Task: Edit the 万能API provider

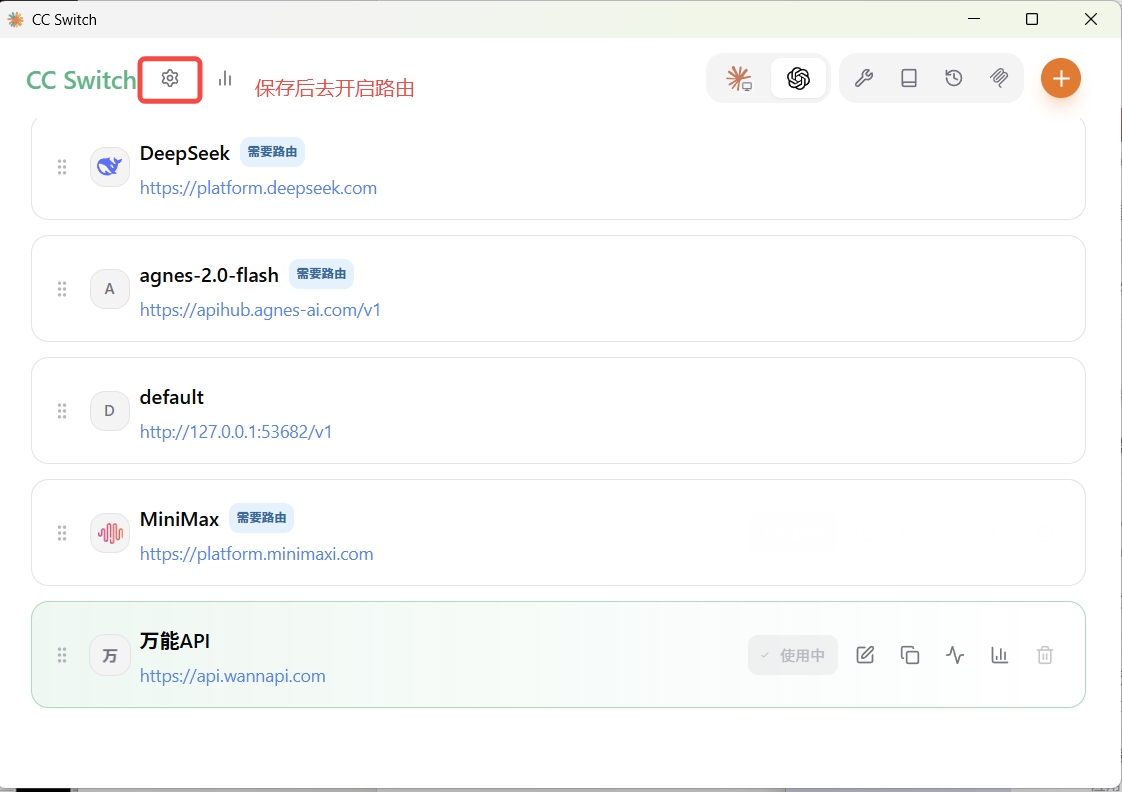Action: (865, 655)
